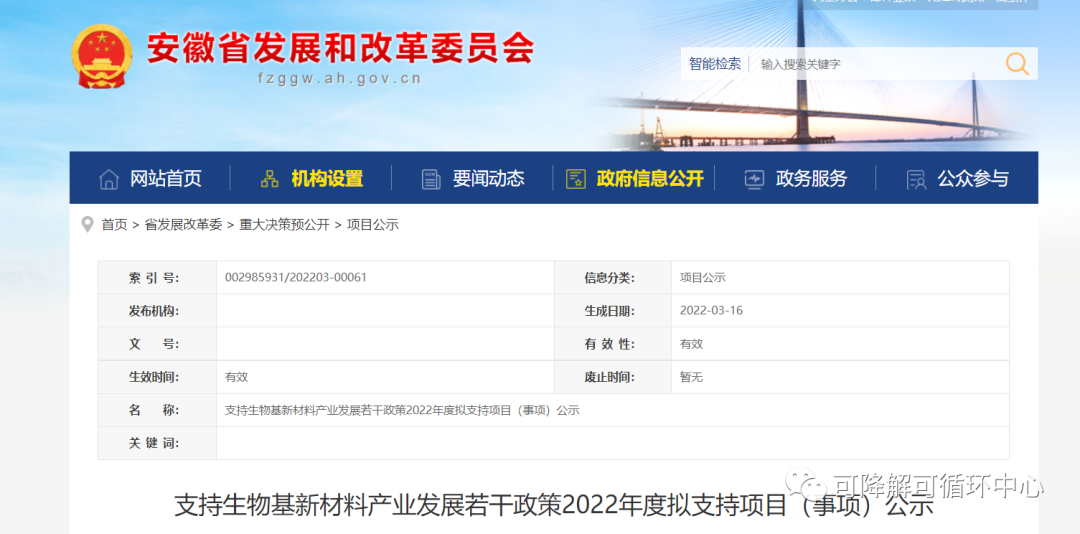Click the 有效 value beside 生效时间

pos(236,377)
